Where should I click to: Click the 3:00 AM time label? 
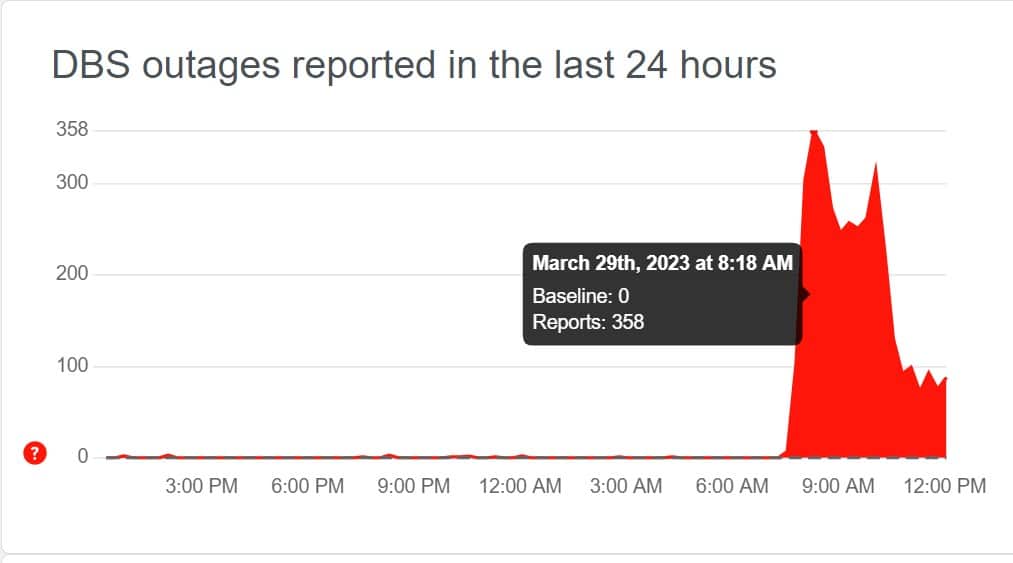point(626,486)
